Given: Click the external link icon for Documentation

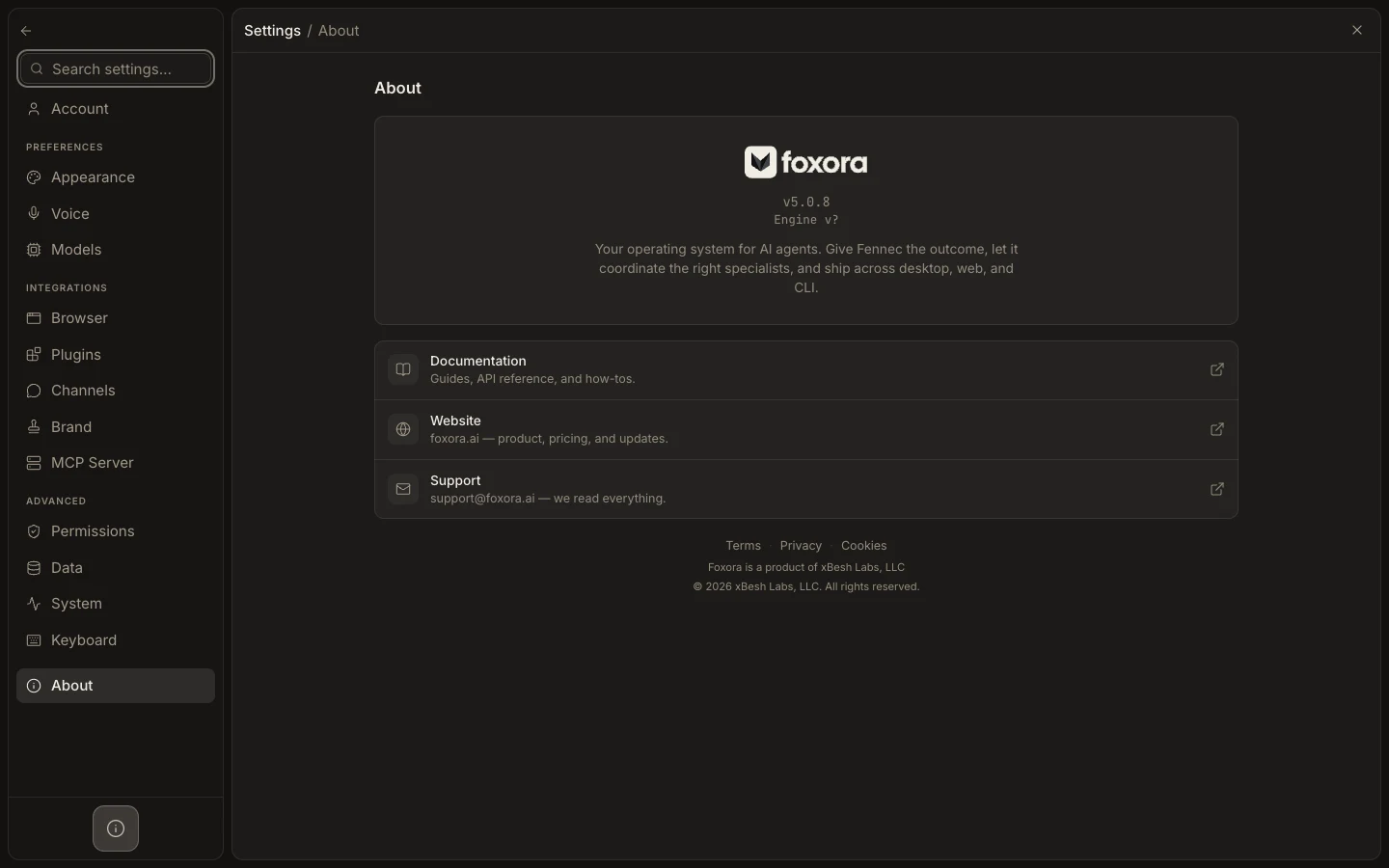Looking at the screenshot, I should pyautogui.click(x=1217, y=369).
